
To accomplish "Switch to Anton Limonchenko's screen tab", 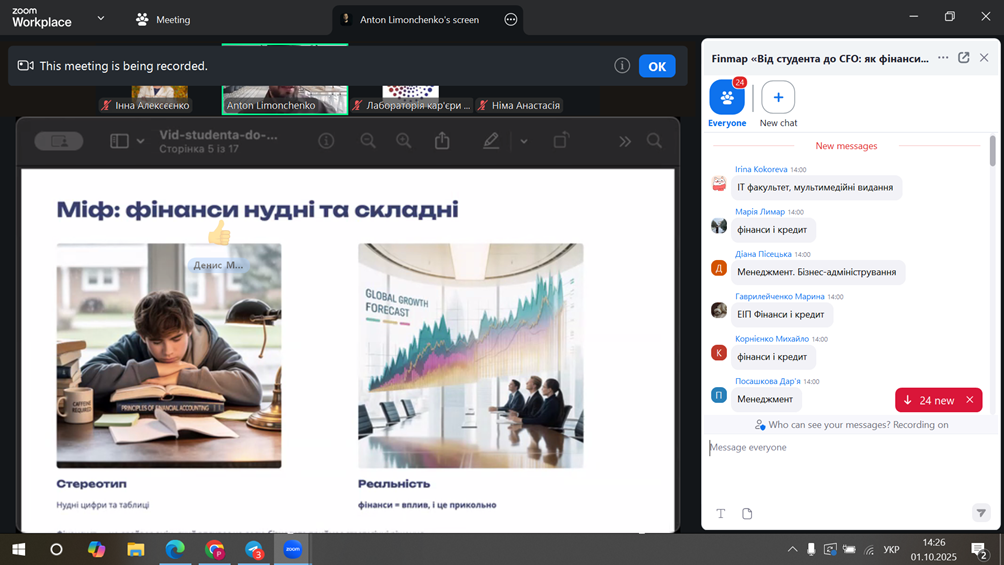I will [418, 19].
